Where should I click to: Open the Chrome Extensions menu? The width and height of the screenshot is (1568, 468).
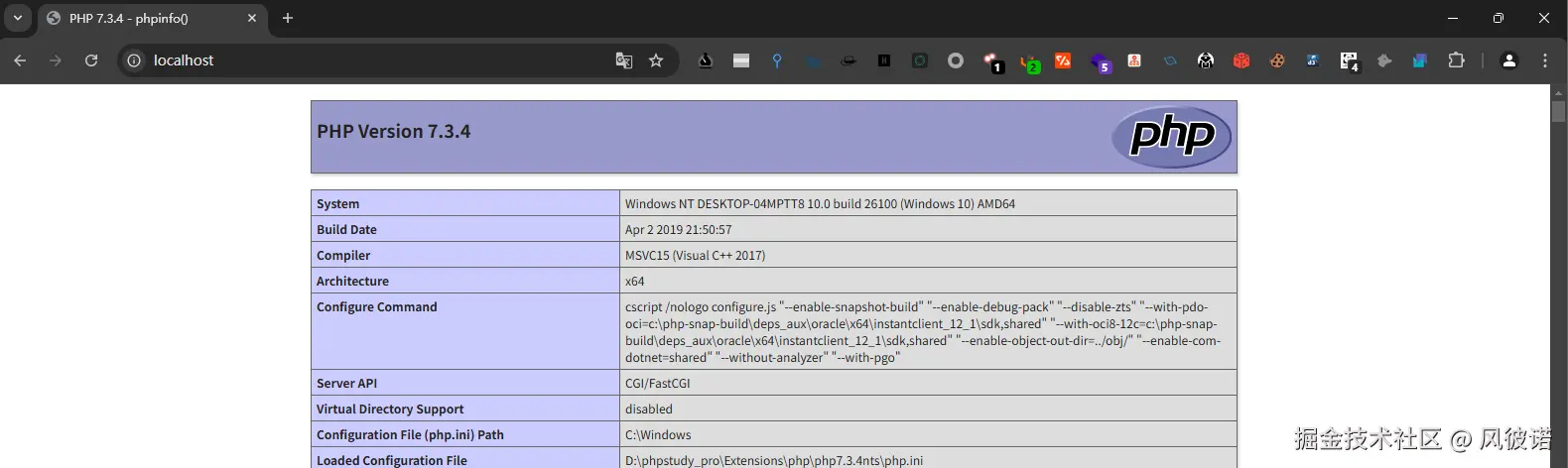point(1456,60)
